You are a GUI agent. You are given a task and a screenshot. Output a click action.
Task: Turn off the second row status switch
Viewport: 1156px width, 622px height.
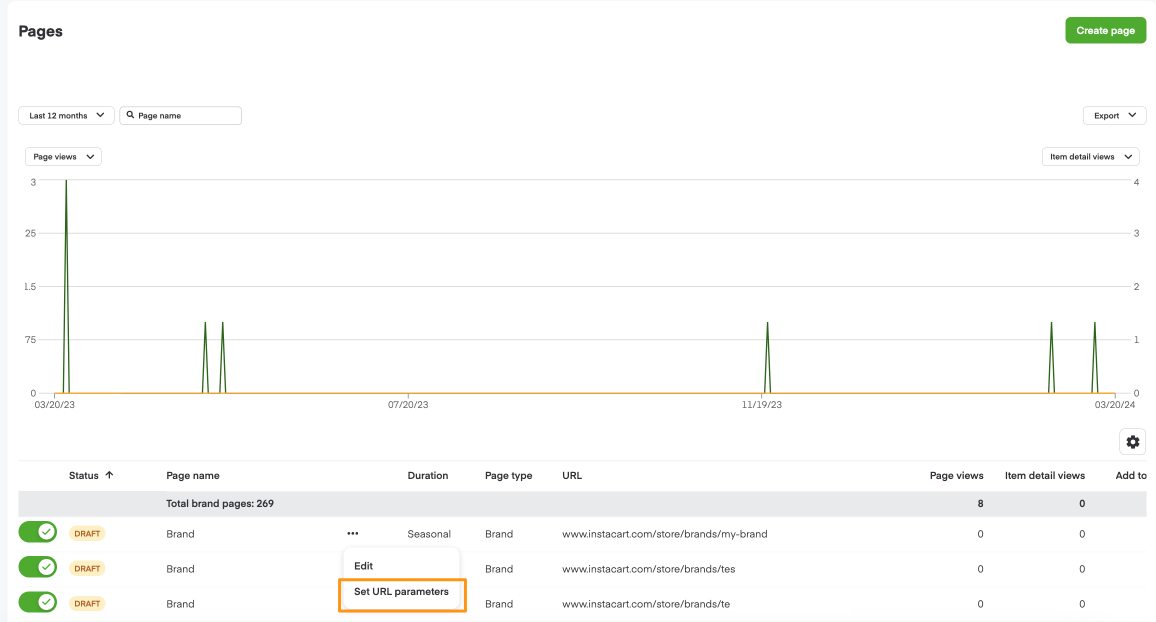click(x=37, y=567)
